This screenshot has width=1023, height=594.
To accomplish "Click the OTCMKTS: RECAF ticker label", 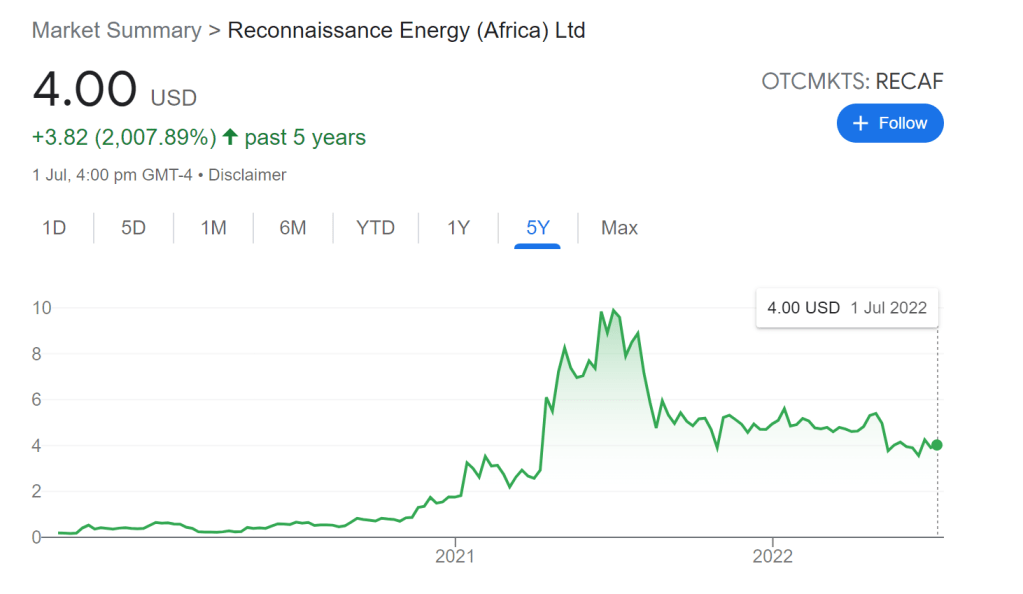I will [x=852, y=82].
